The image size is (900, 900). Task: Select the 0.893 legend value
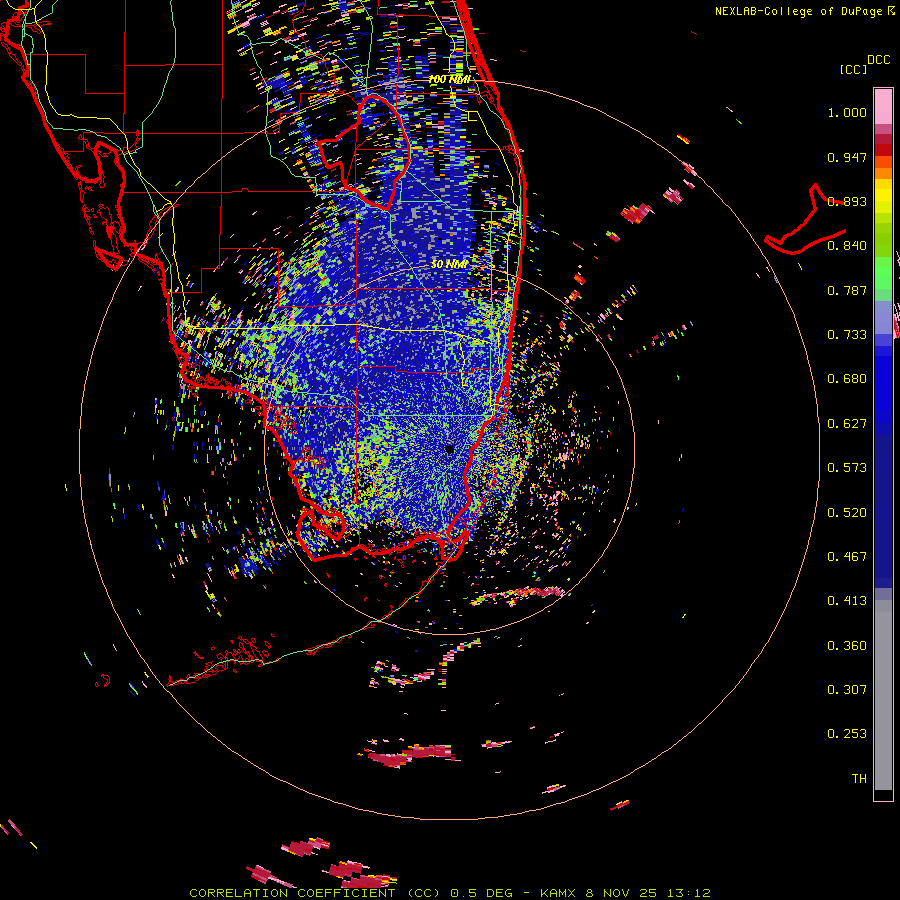(847, 201)
